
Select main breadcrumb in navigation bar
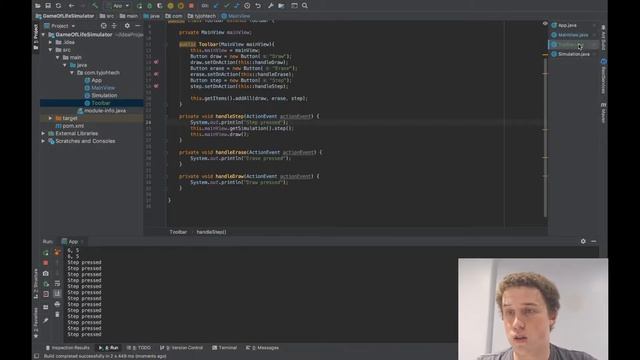pos(129,16)
